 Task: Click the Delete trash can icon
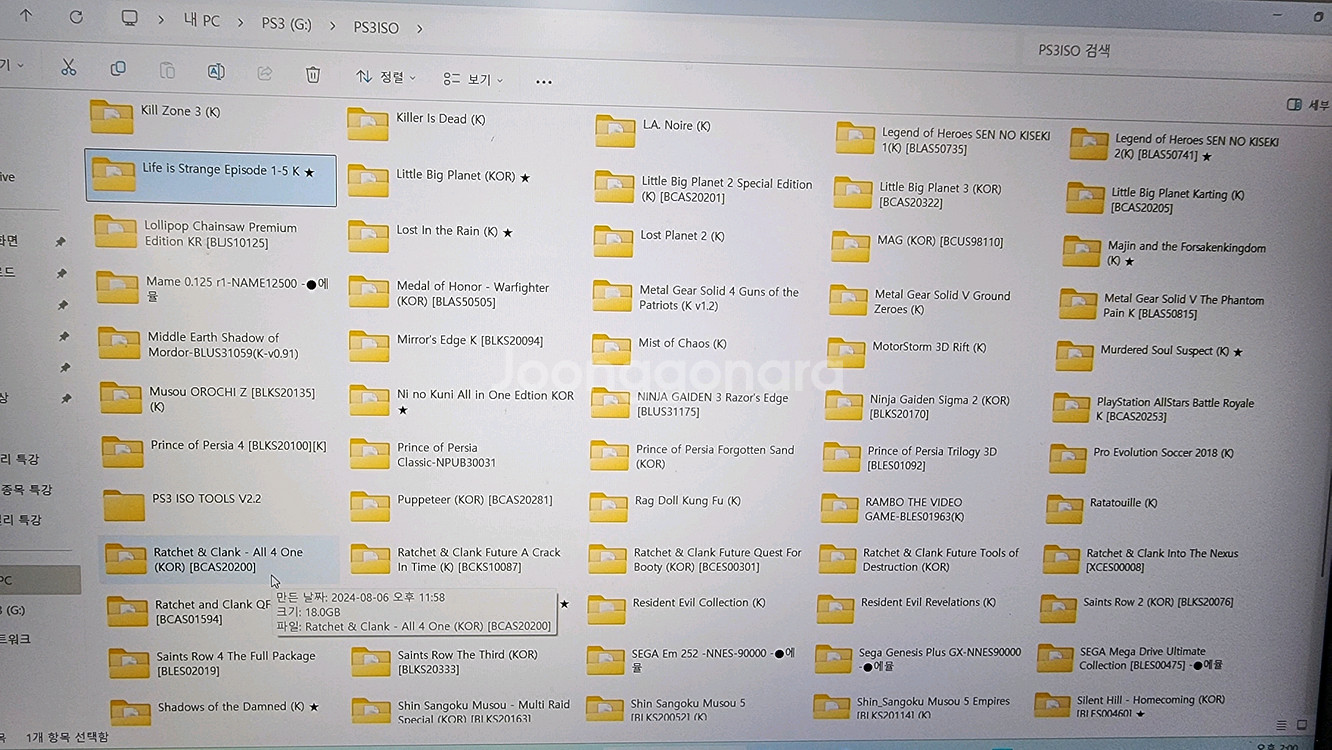coord(313,74)
